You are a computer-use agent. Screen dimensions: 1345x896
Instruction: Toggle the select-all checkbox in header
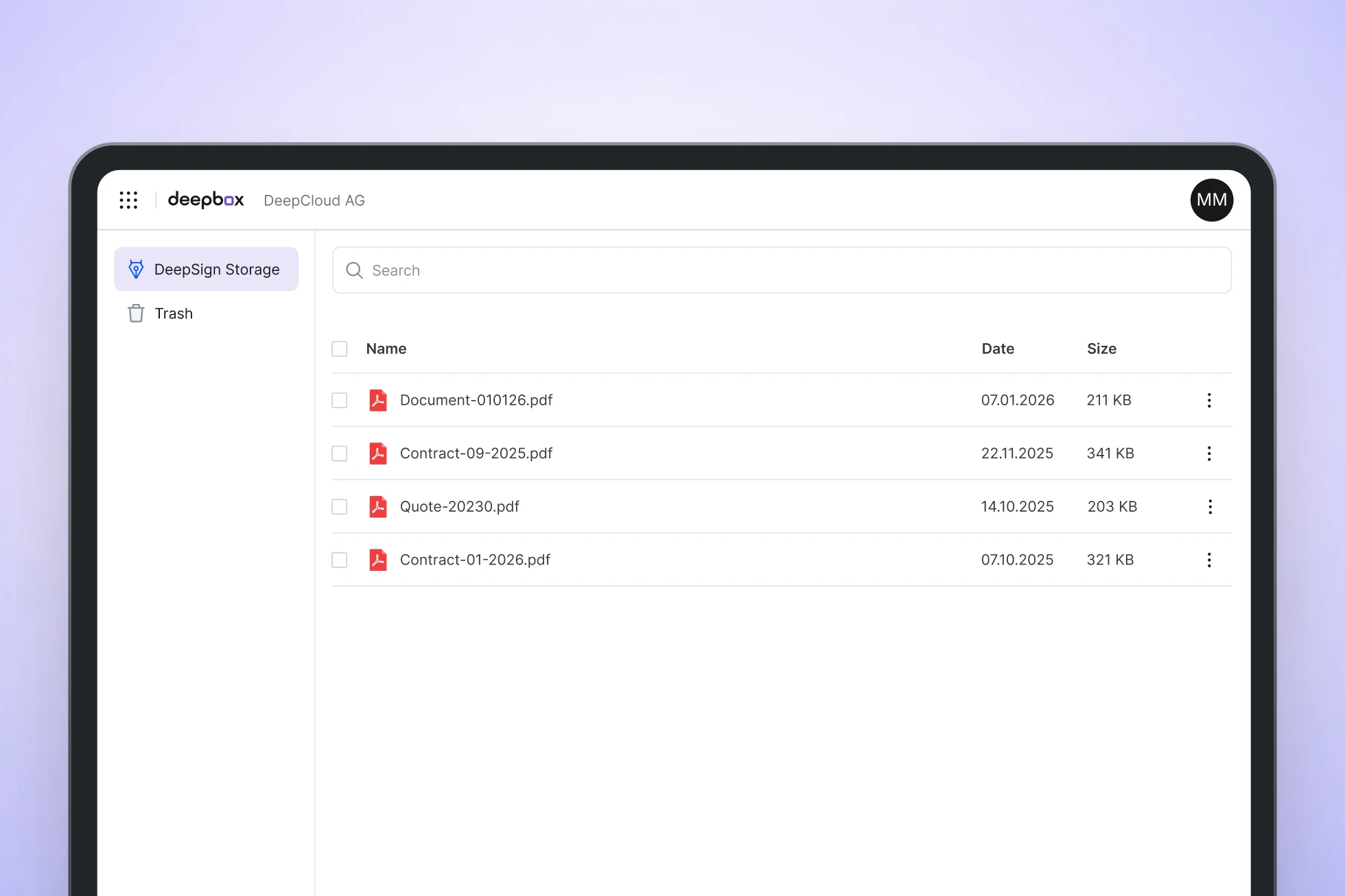pyautogui.click(x=340, y=349)
